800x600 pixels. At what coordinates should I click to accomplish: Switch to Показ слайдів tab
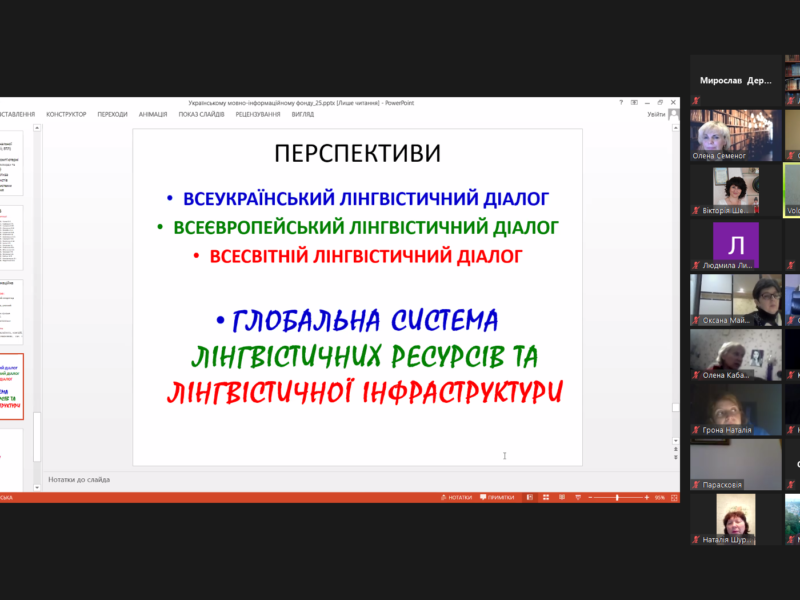pos(202,114)
